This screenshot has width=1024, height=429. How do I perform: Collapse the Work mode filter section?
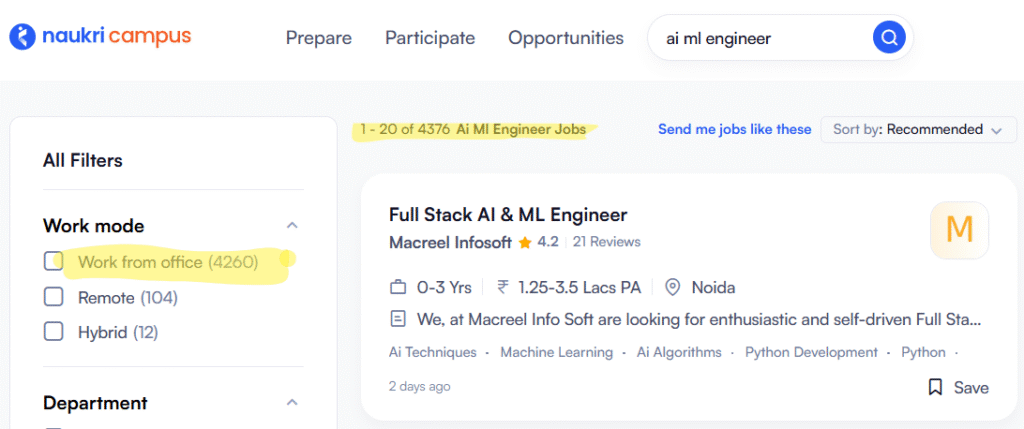293,225
